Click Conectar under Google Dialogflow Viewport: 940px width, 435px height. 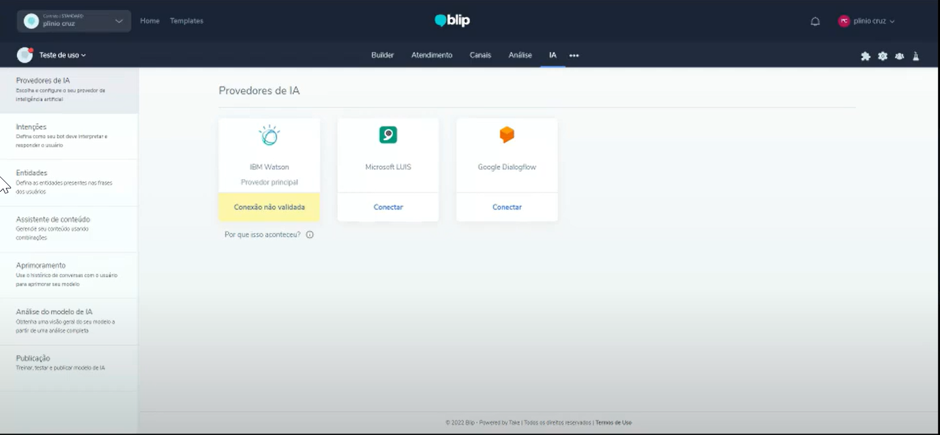[507, 207]
